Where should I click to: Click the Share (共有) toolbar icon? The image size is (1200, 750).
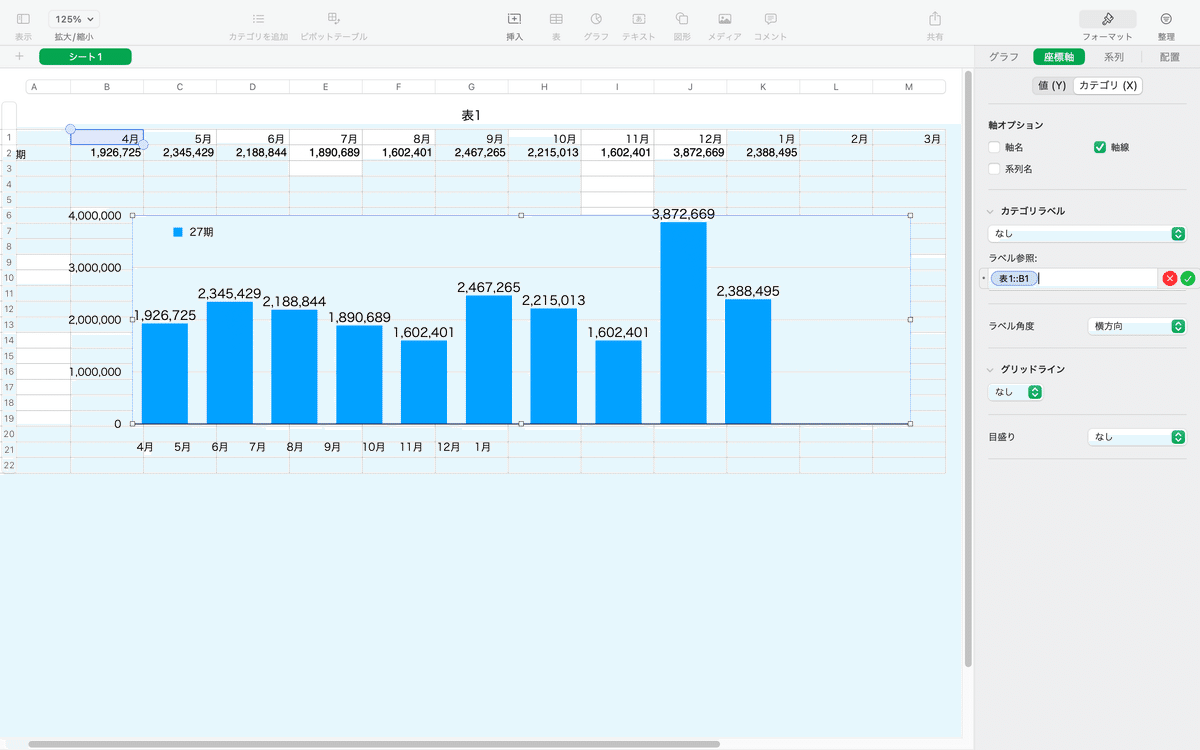coord(935,19)
